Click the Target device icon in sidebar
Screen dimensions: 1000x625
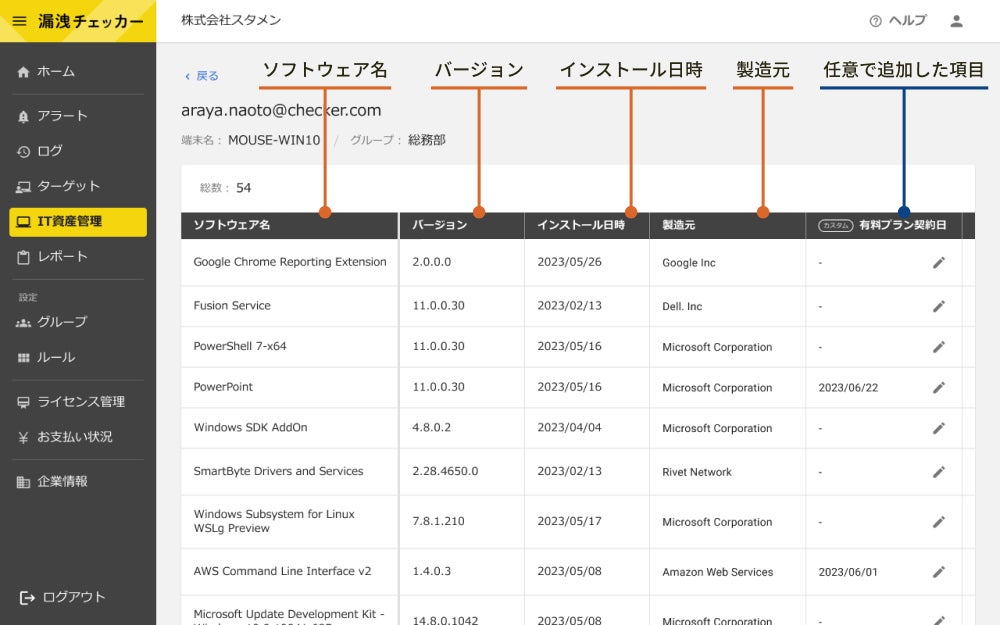pos(24,187)
